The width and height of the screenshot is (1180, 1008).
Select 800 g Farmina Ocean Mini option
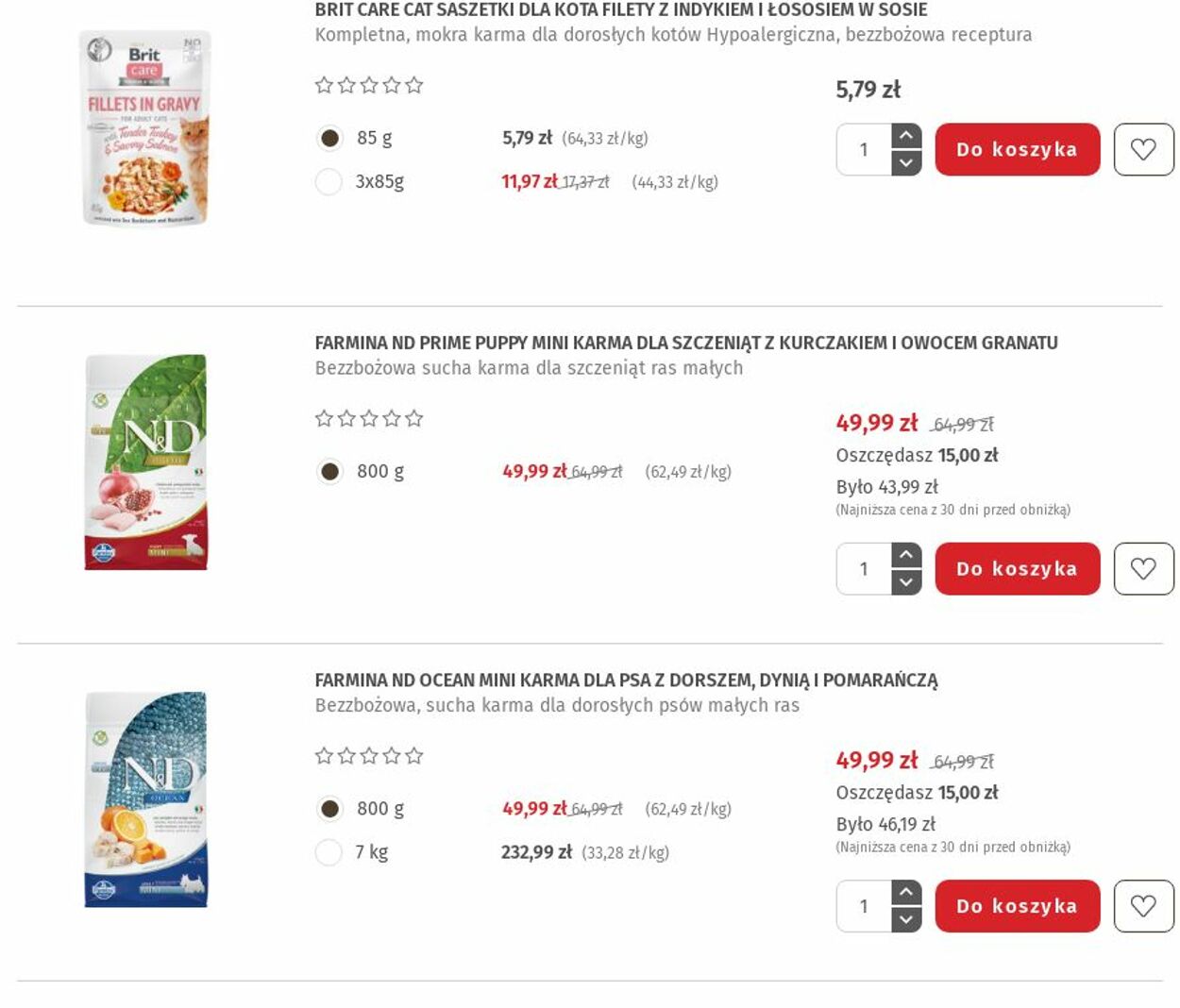click(x=329, y=809)
